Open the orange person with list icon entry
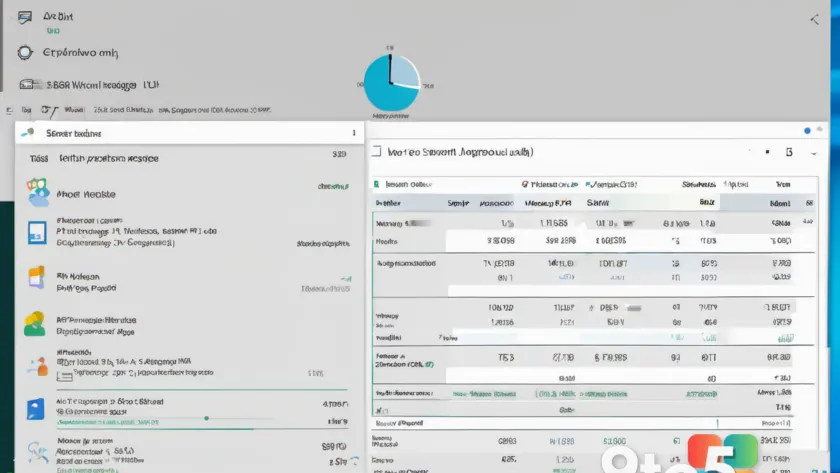This screenshot has width=840, height=473. click(36, 366)
